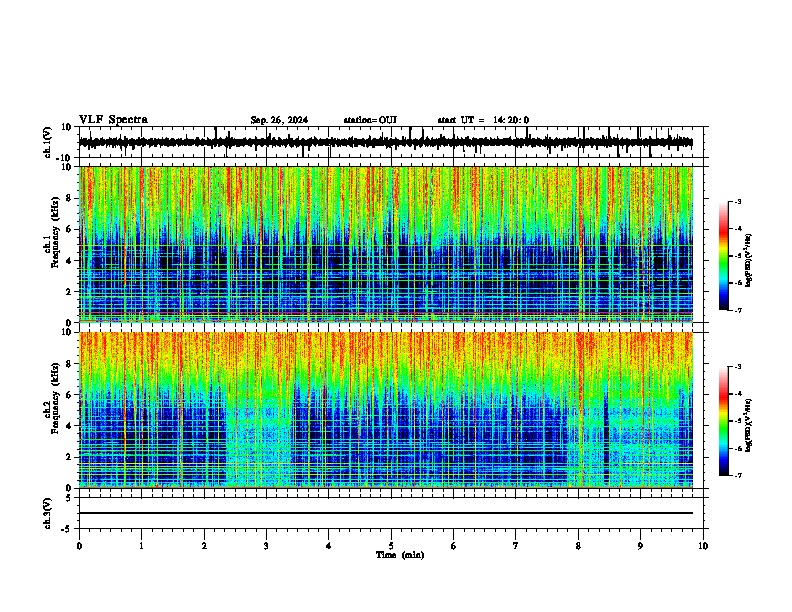Click the ch.1 spectrogram plot
Image resolution: width=792 pixels, height=612 pixels.
click(x=386, y=244)
